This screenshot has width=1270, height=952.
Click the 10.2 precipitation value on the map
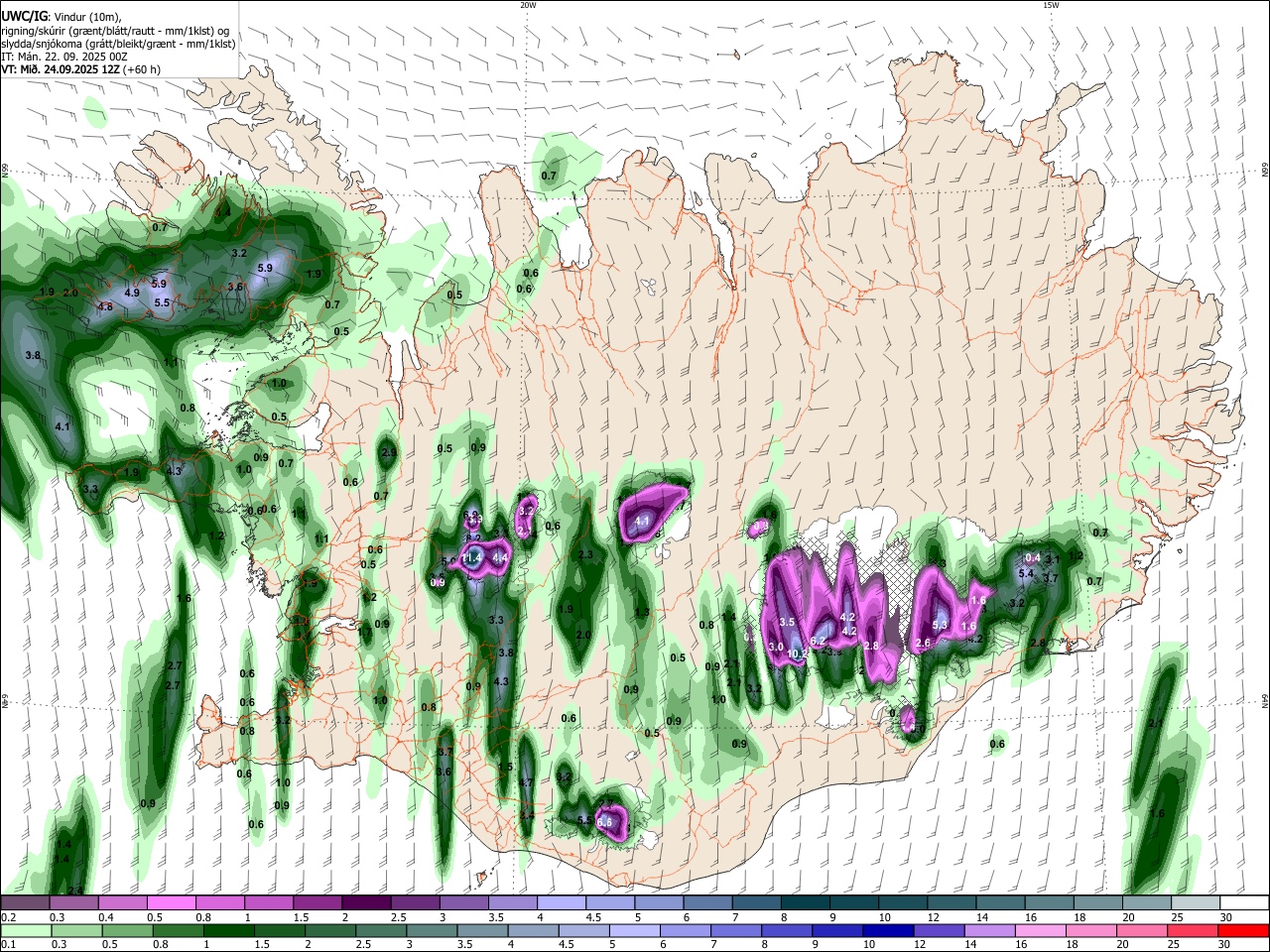(798, 654)
